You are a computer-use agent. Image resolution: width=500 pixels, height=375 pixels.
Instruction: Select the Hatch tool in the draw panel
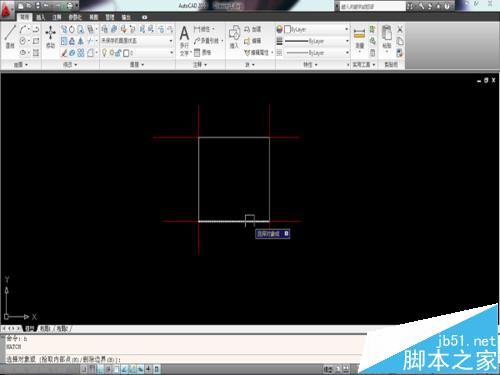pyautogui.click(x=36, y=53)
